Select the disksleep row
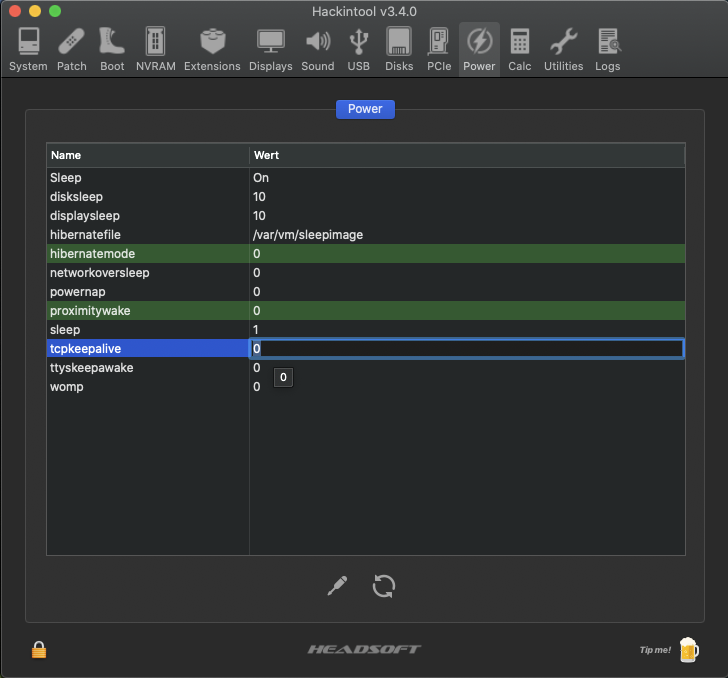728x678 pixels. pos(366,197)
